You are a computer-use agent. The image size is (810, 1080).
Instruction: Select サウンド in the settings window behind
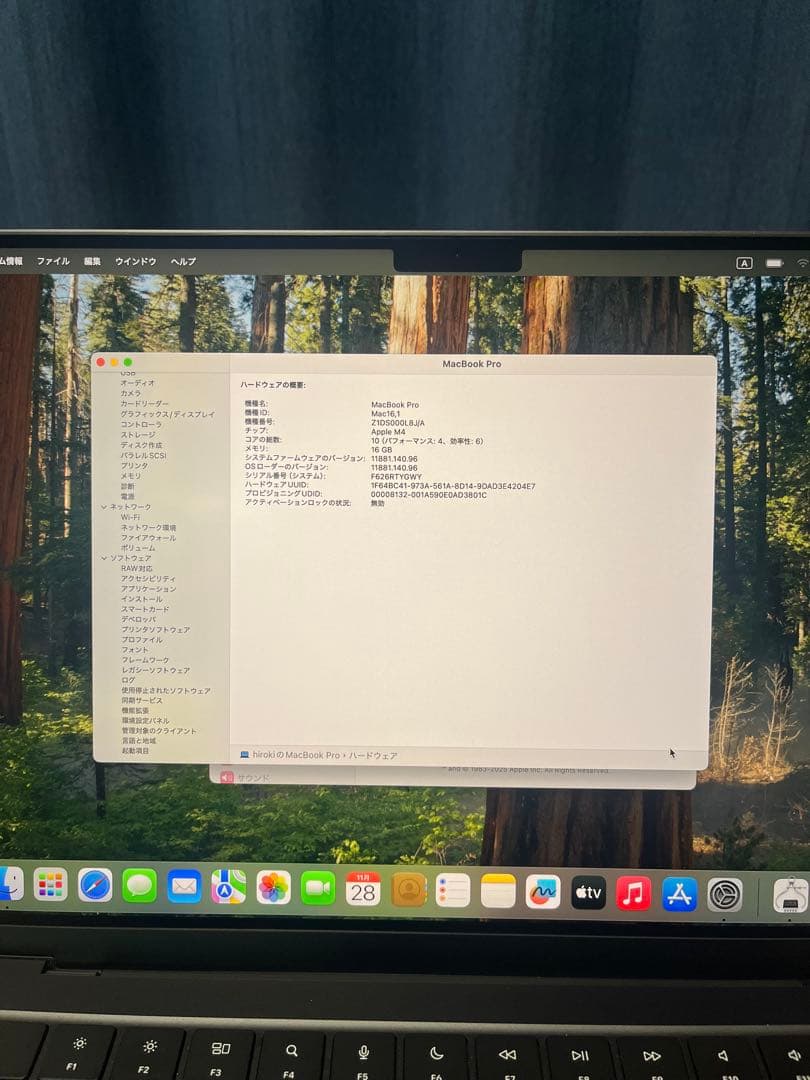pyautogui.click(x=245, y=778)
